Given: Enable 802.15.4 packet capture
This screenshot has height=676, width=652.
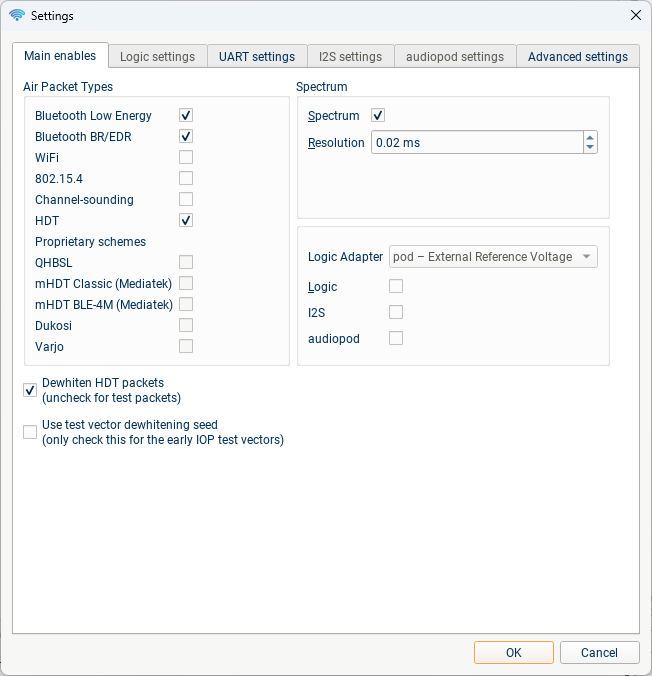Looking at the screenshot, I should coord(186,178).
